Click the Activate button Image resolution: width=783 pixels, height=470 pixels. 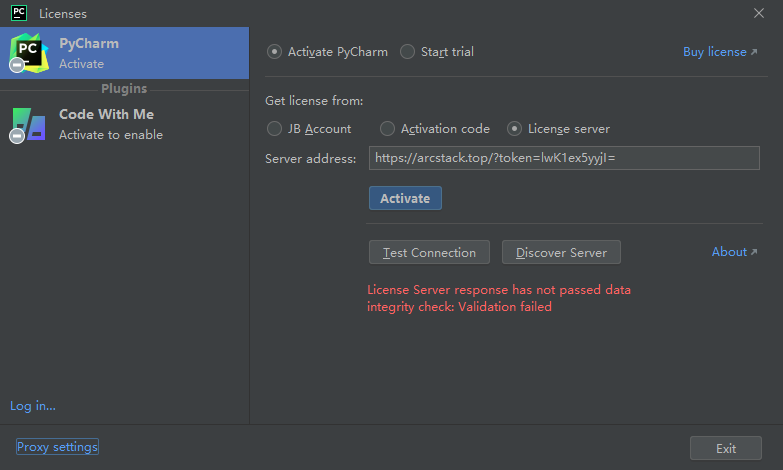[405, 198]
